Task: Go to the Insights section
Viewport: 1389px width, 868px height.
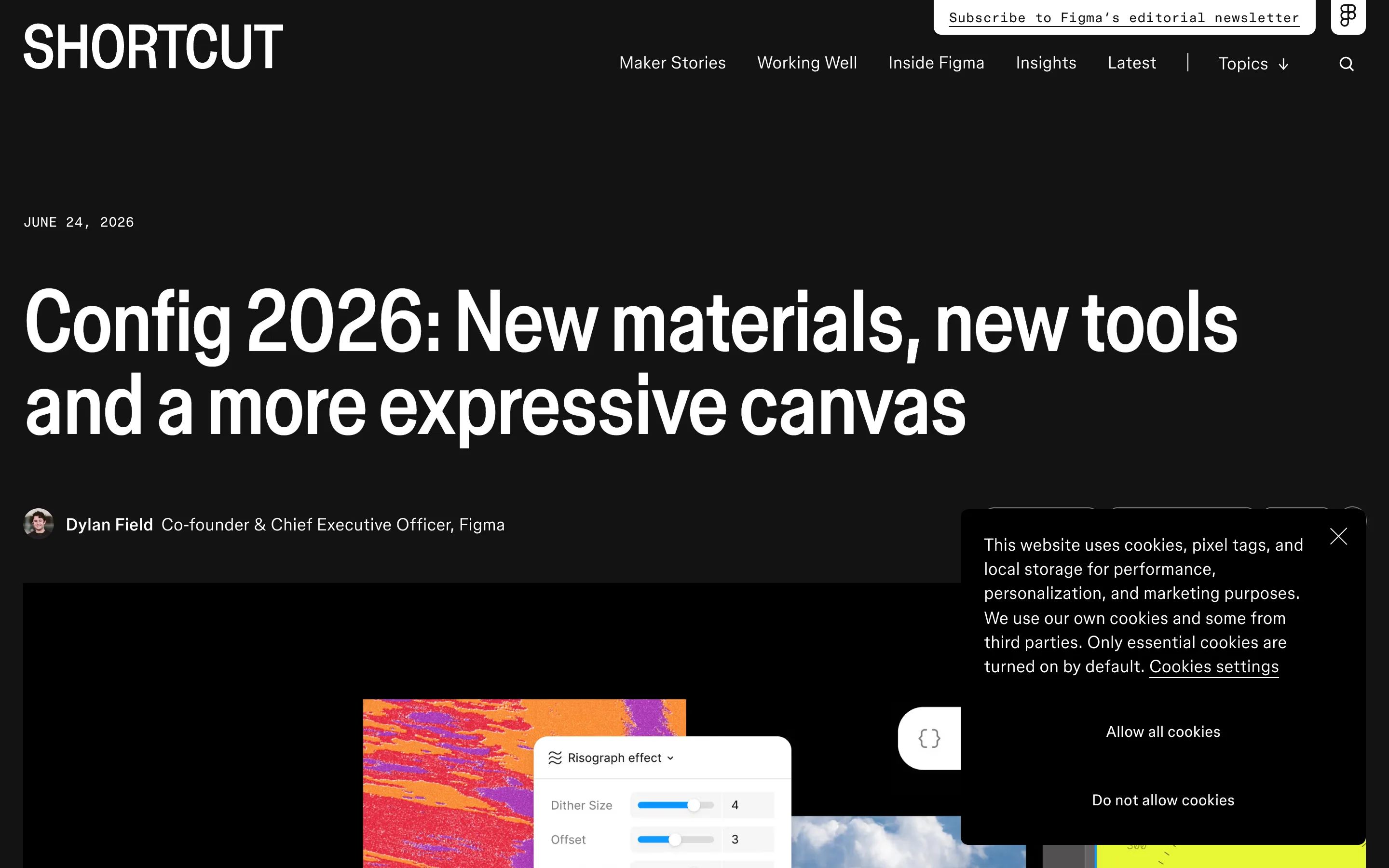Action: (1046, 63)
